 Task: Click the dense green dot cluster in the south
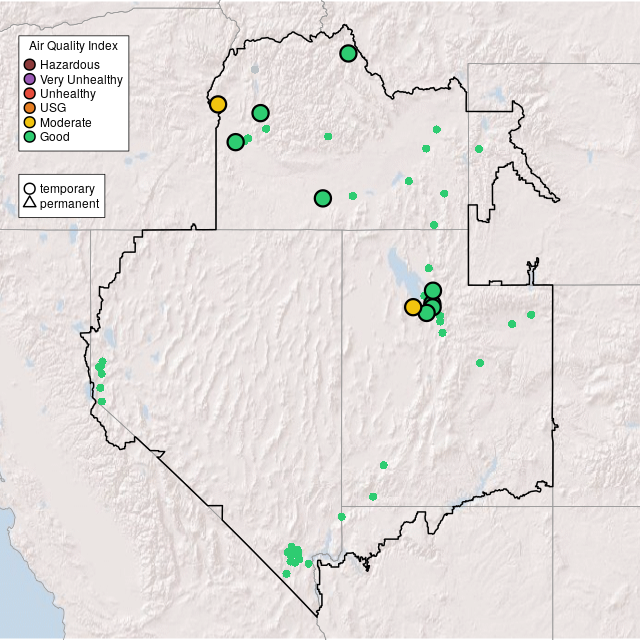pyautogui.click(x=293, y=554)
